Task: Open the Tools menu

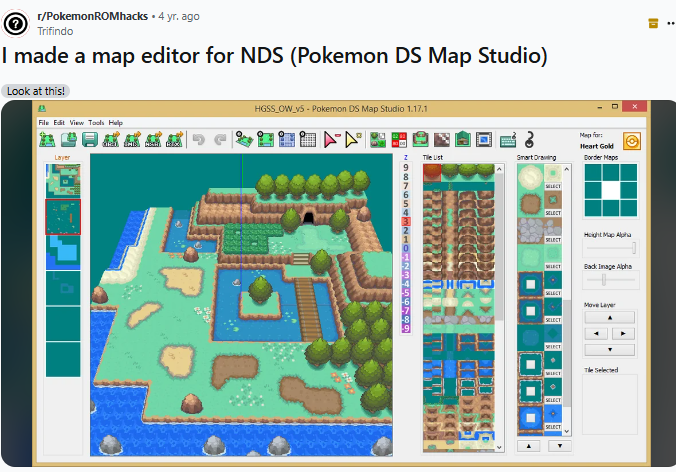Action: pos(96,122)
